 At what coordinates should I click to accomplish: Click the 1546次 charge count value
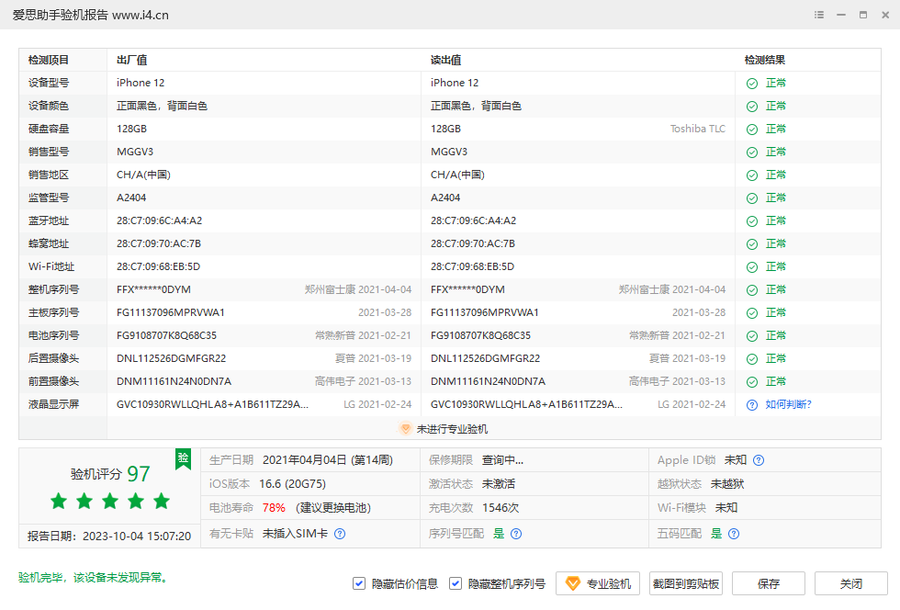click(x=501, y=508)
